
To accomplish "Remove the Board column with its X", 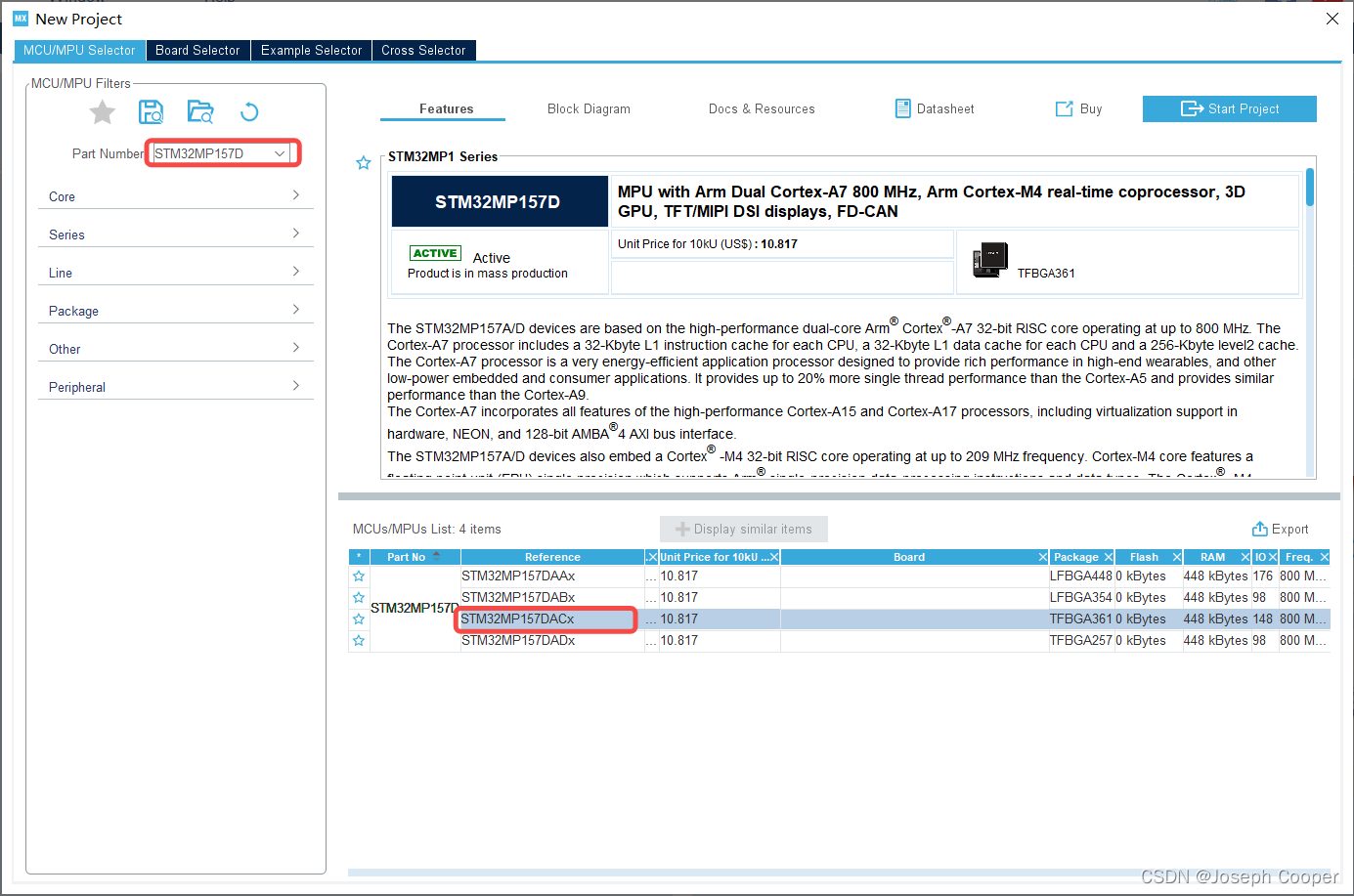I will click(1043, 557).
